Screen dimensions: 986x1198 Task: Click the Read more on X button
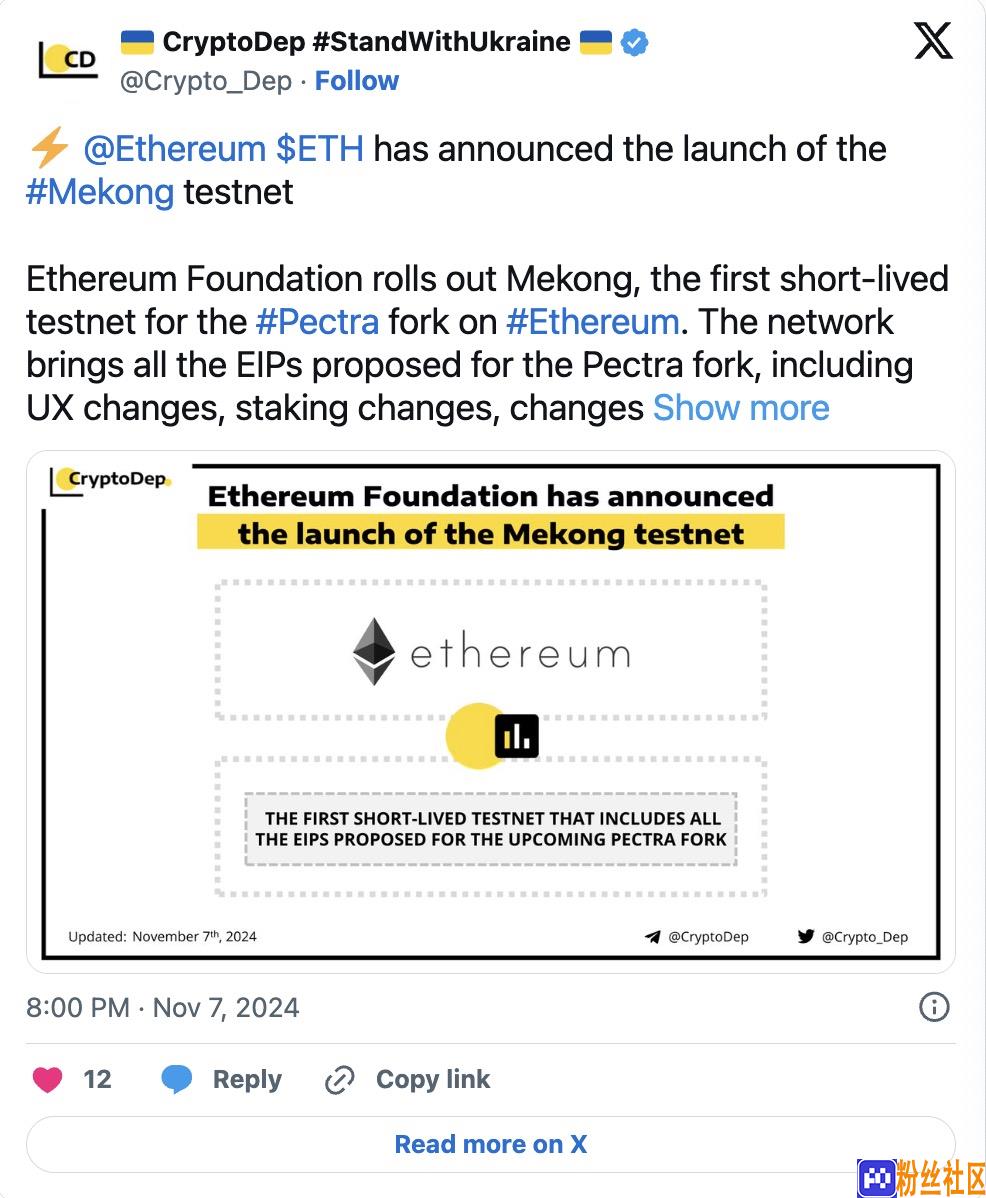coord(491,1144)
